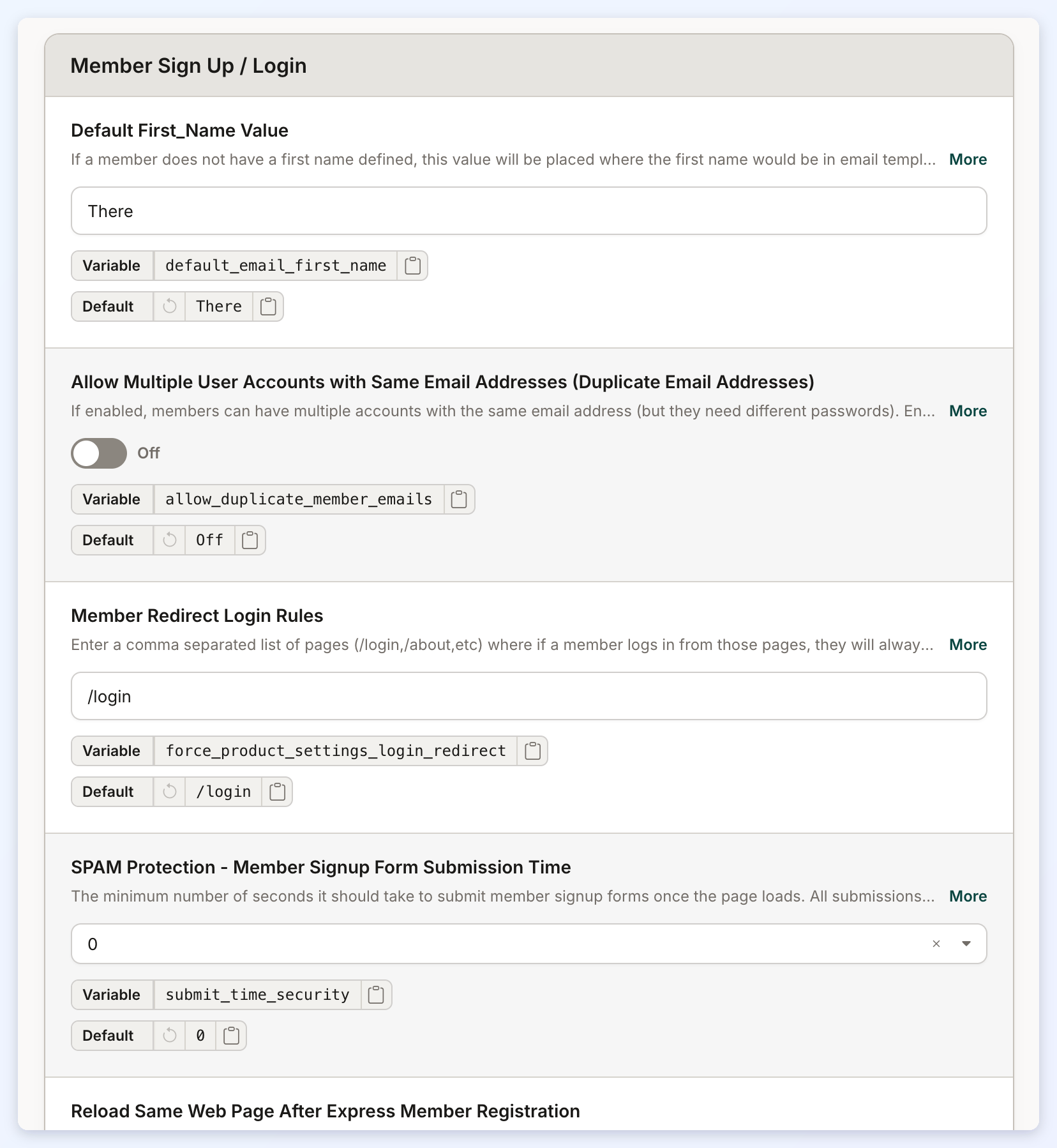
Task: Copy the allow_duplicate_member_emails variable
Action: coord(459,499)
